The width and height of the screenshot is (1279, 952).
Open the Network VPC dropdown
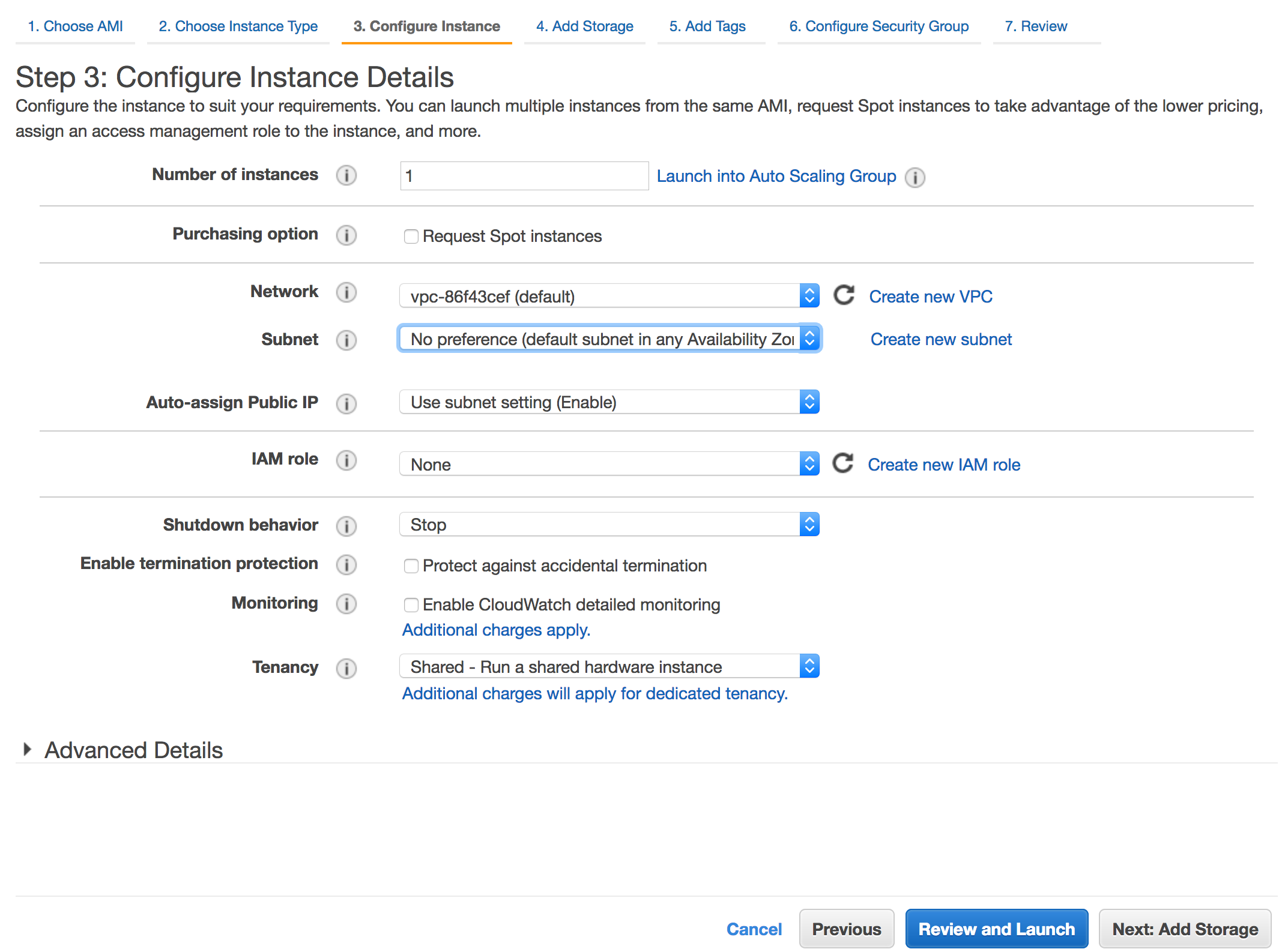tap(609, 296)
